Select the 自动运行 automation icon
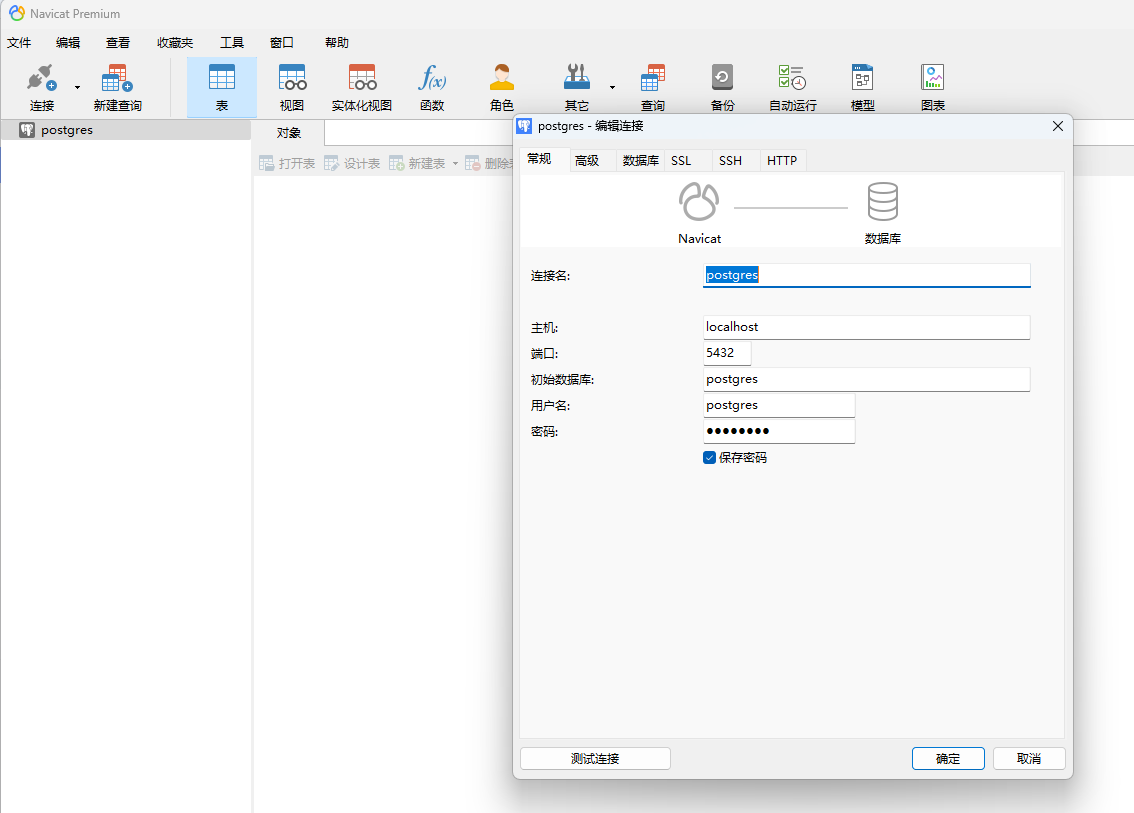The height and width of the screenshot is (813, 1134). (792, 87)
